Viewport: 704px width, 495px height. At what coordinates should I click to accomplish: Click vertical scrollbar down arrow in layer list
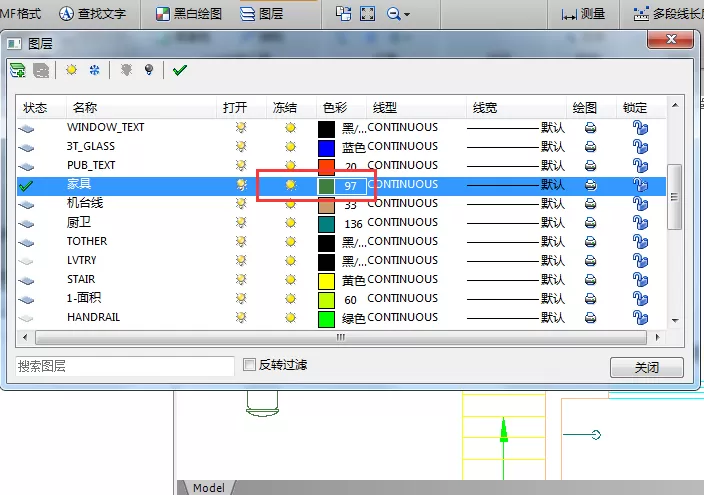[x=675, y=321]
